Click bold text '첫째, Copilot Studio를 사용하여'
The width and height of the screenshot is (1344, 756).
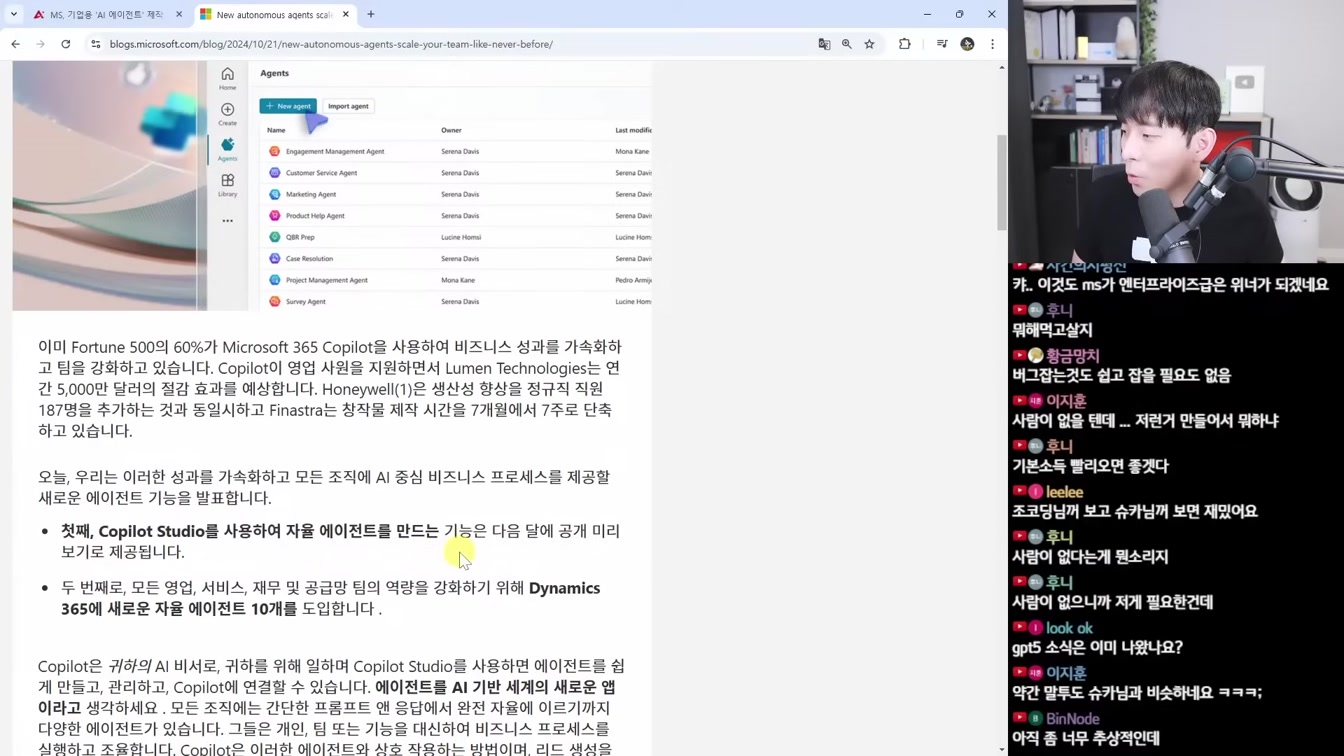pyautogui.click(x=171, y=531)
